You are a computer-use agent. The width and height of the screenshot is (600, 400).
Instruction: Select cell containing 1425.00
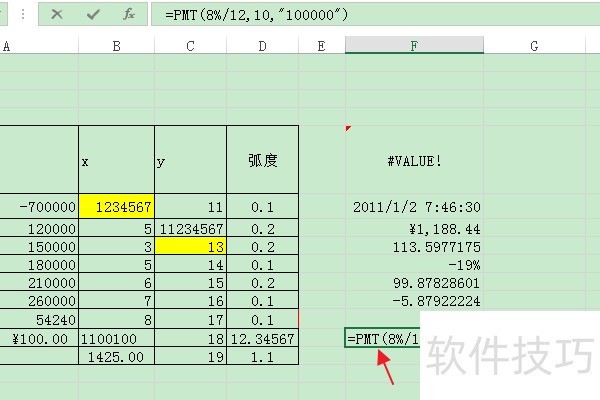116,356
